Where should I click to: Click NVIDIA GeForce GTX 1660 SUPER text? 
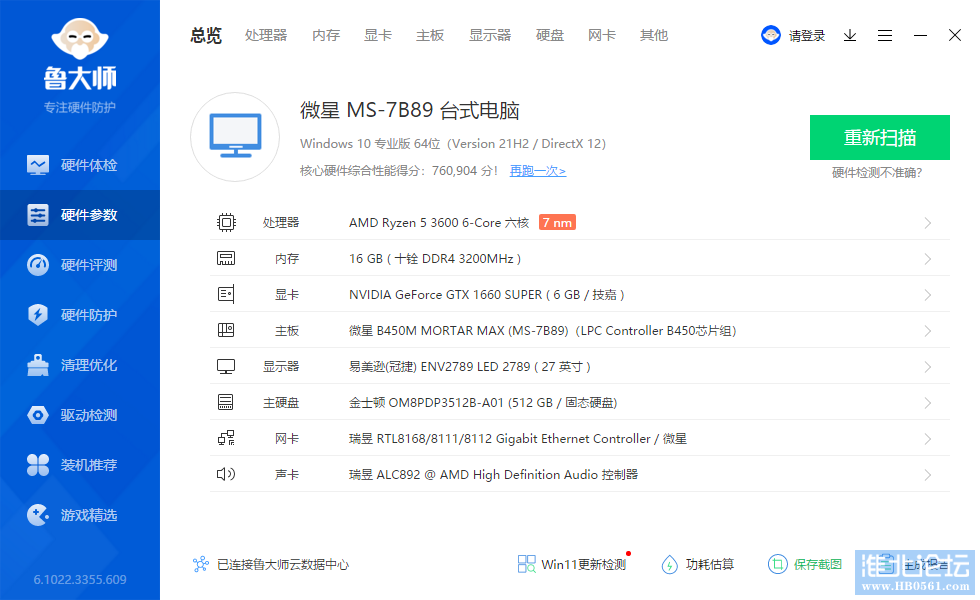[486, 294]
